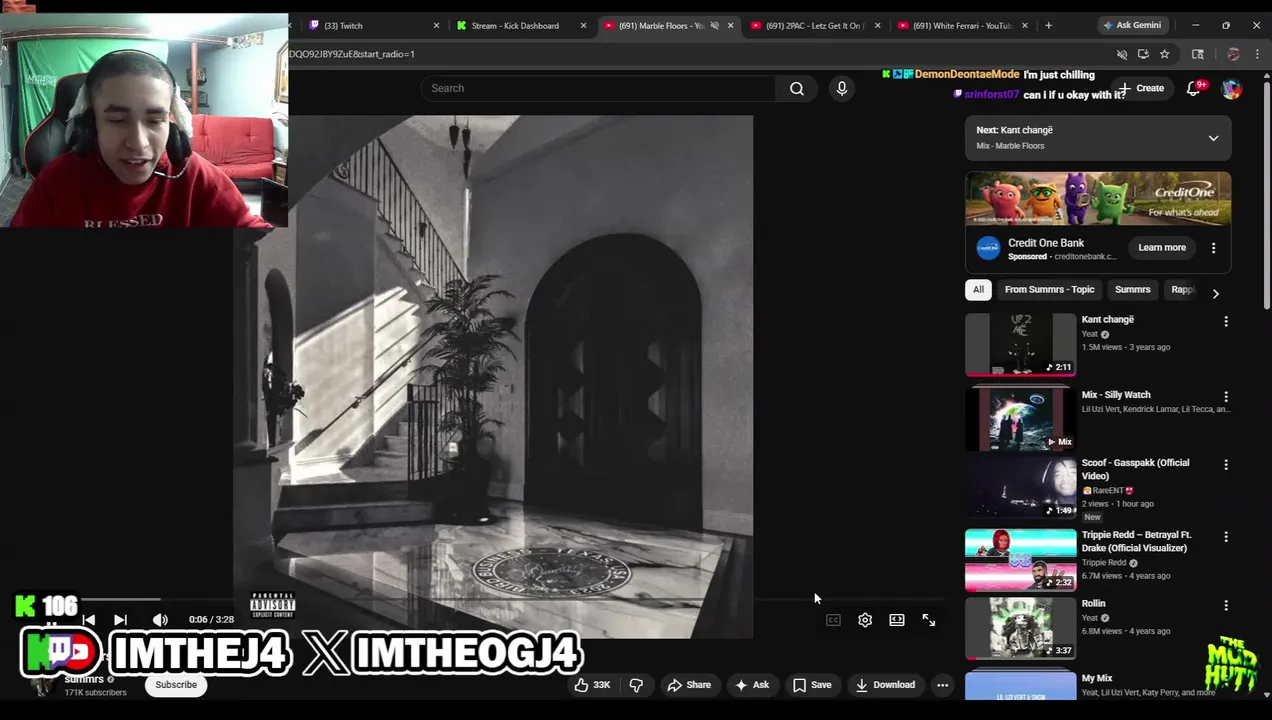Dislike the video
The width and height of the screenshot is (1272, 720).
tap(636, 685)
